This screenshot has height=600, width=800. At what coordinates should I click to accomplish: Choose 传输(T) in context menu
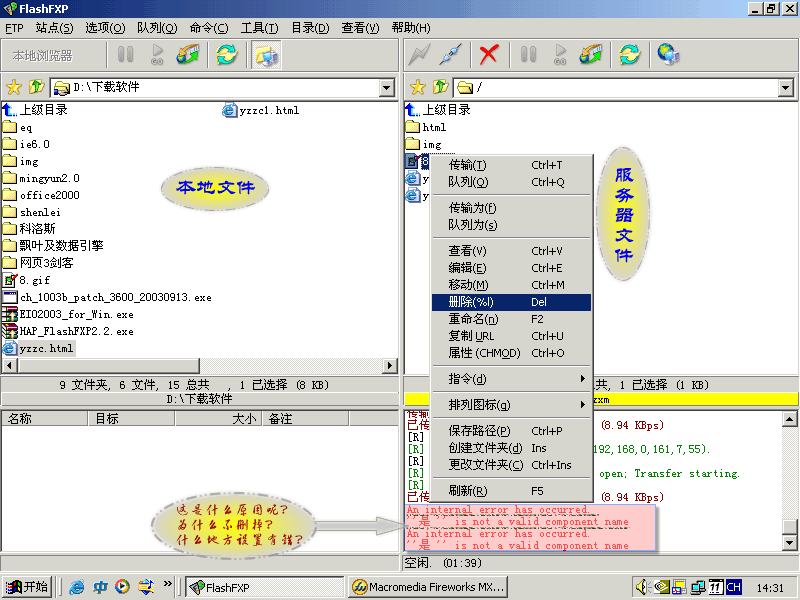pyautogui.click(x=511, y=165)
